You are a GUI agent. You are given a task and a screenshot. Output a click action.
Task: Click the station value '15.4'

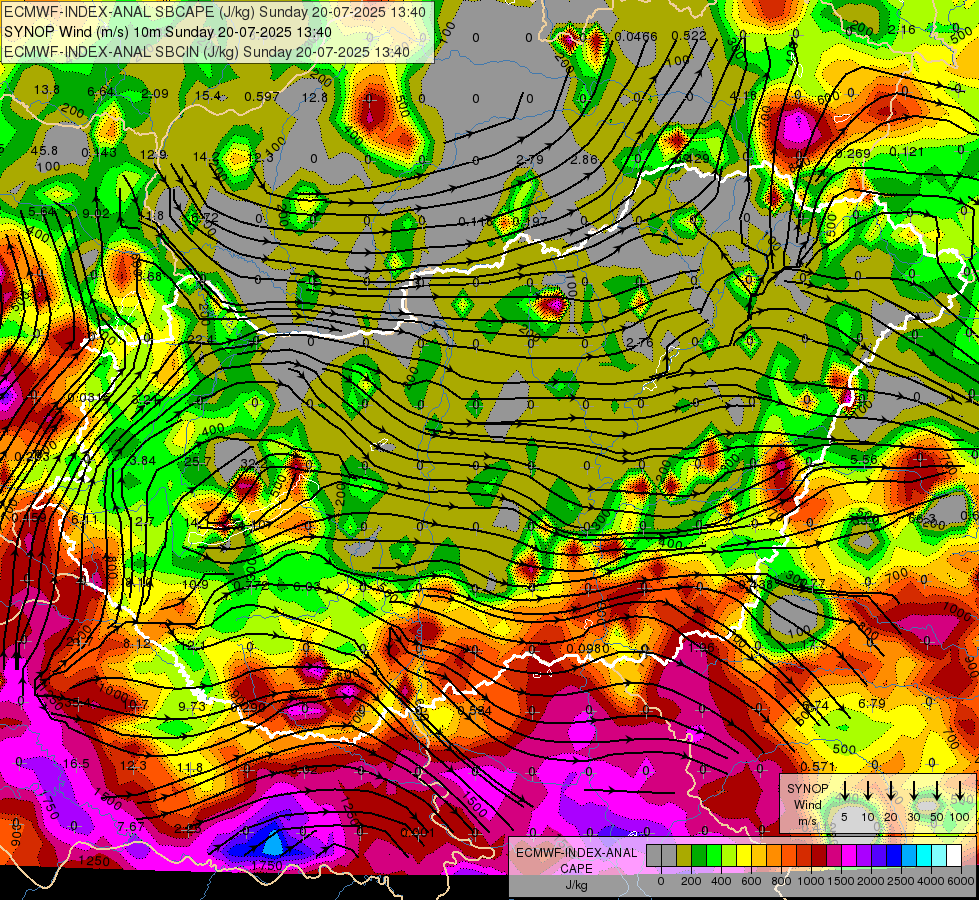(208, 96)
